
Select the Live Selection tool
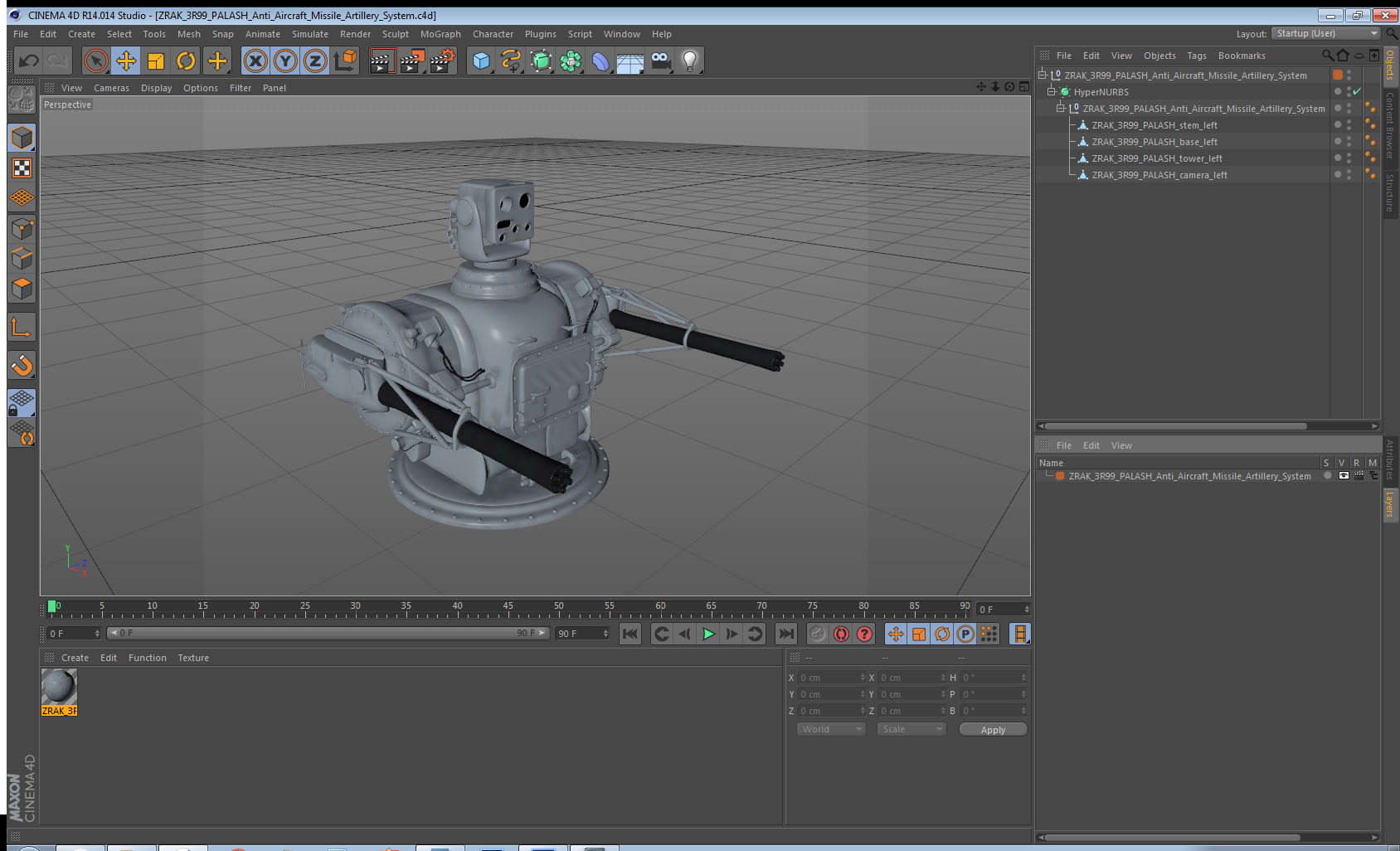coord(96,61)
